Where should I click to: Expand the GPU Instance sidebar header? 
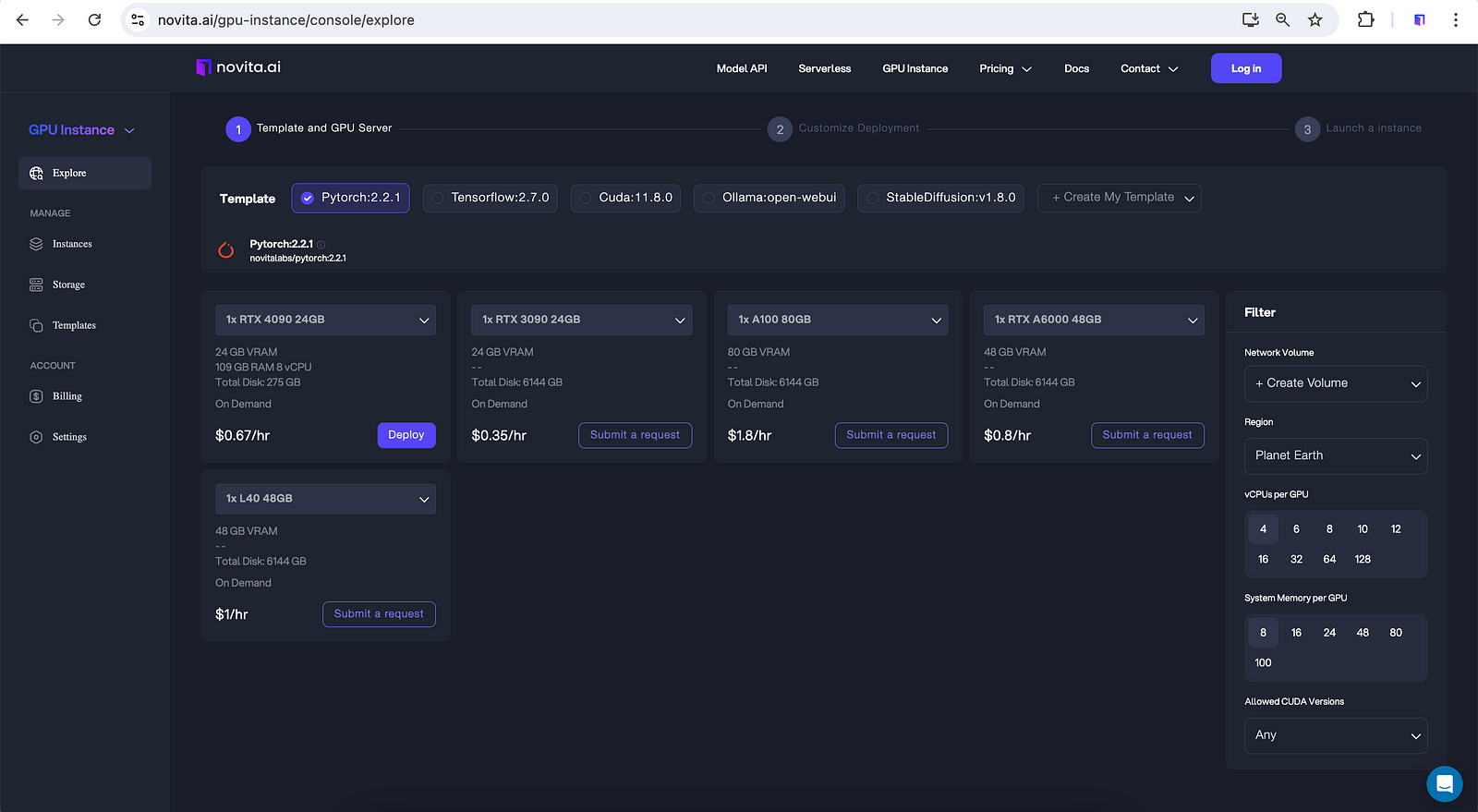pos(81,130)
